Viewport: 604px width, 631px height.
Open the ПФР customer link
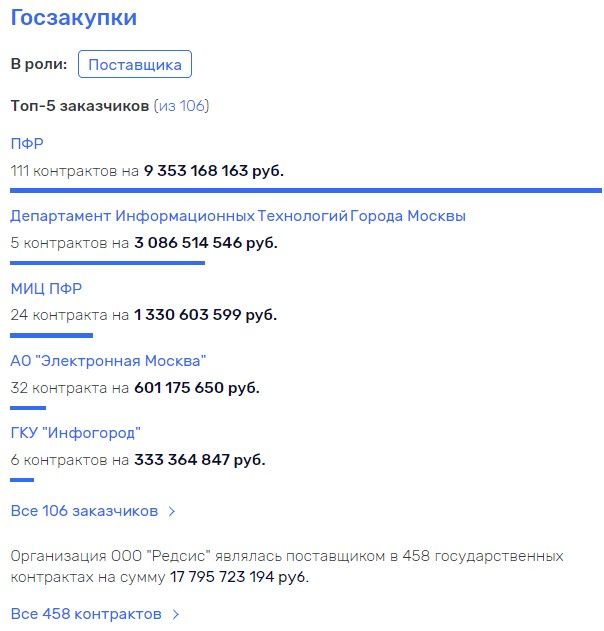[27, 144]
